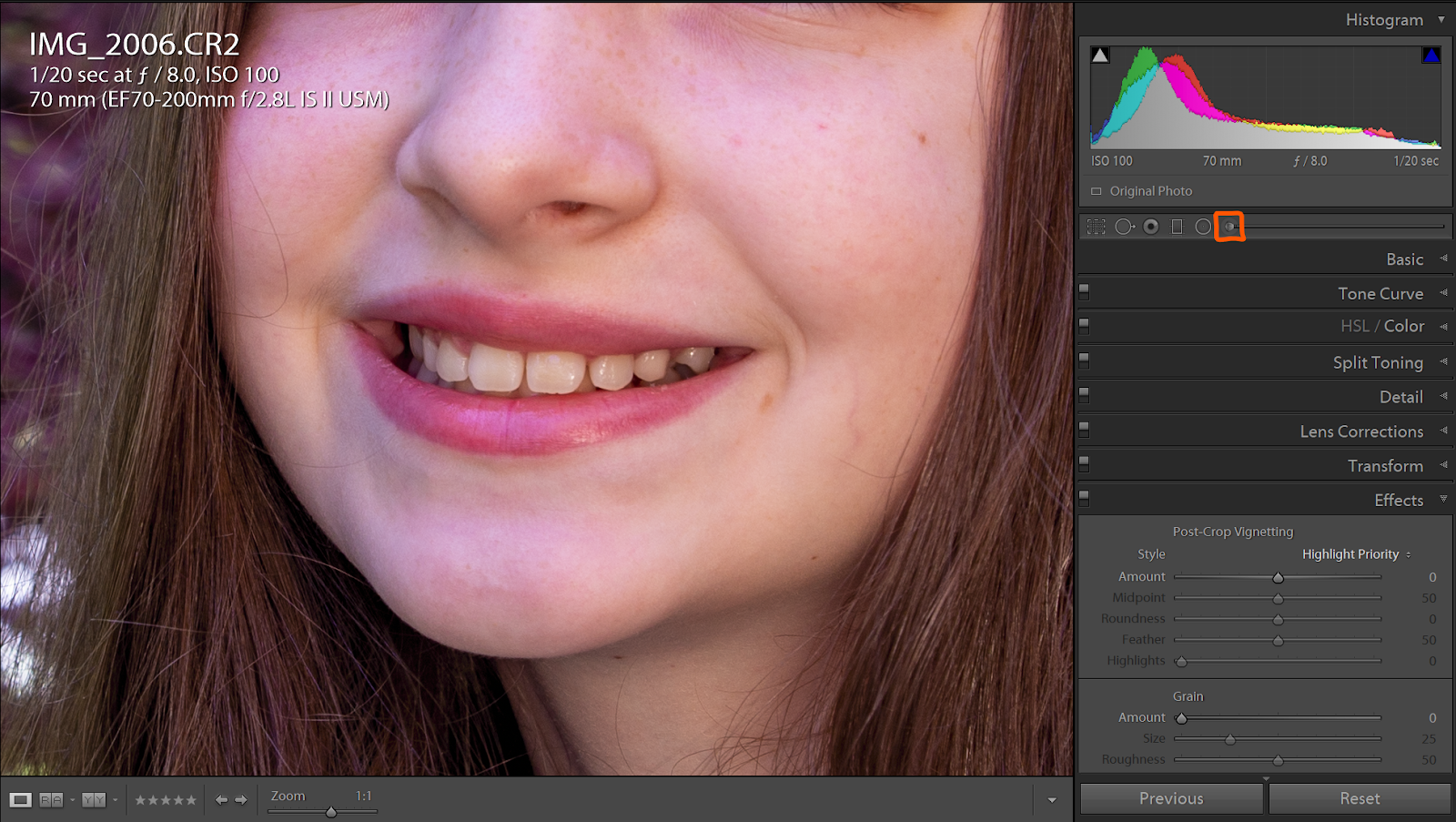1456x822 pixels.
Task: Select the Spot Removal tool
Action: tap(1123, 226)
